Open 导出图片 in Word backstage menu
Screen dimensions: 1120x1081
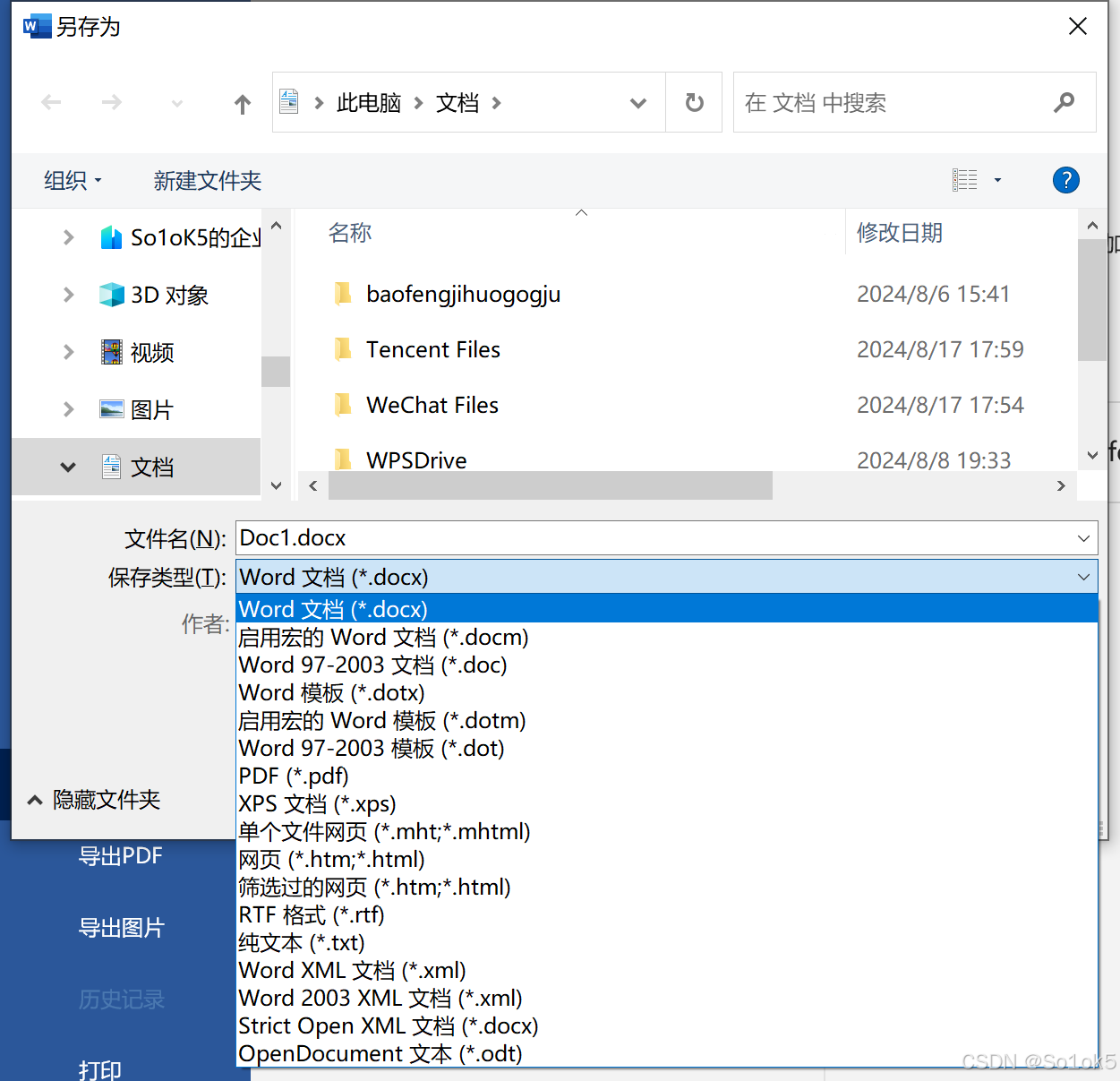tap(121, 928)
